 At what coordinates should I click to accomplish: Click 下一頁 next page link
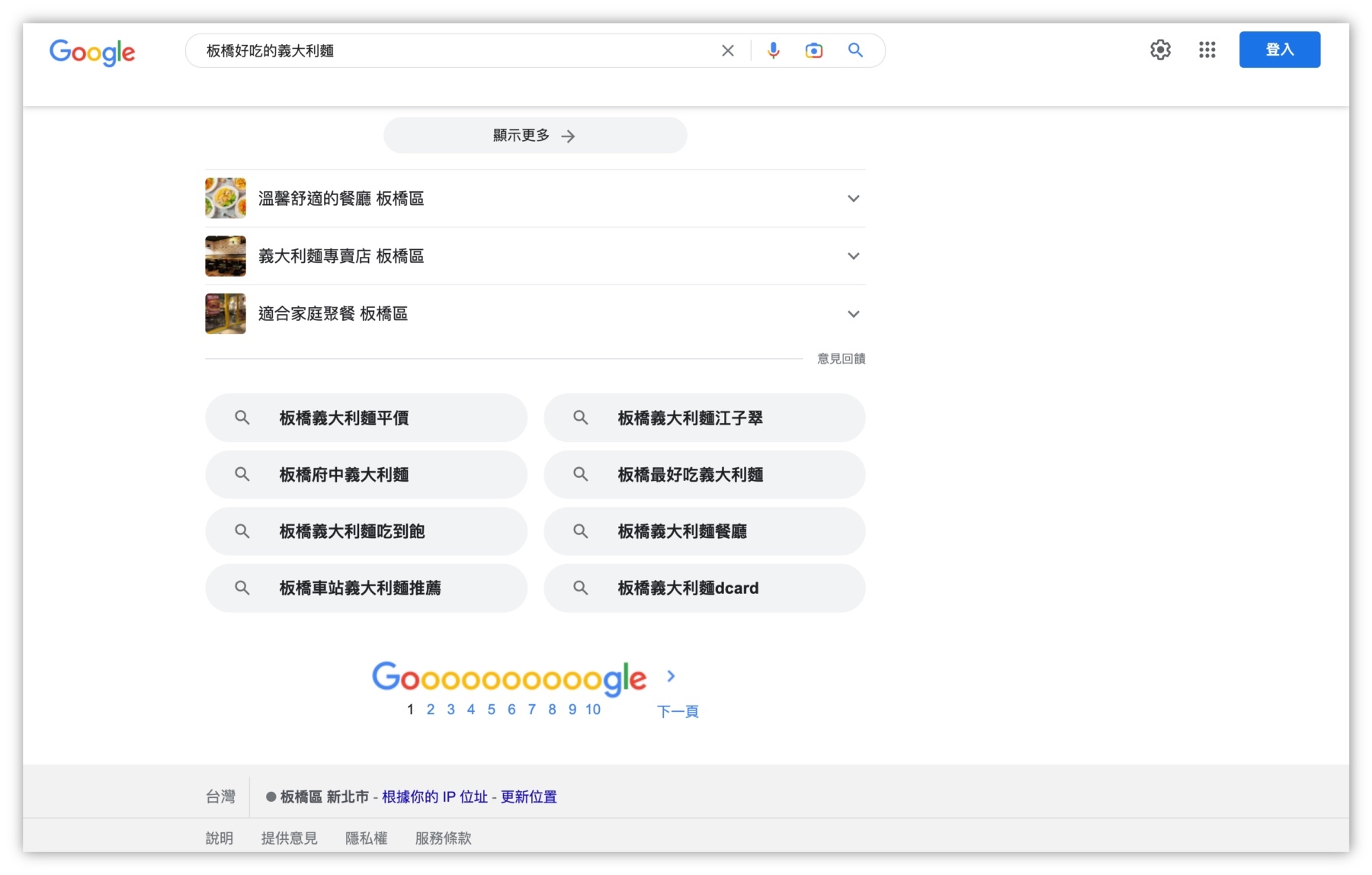(678, 711)
